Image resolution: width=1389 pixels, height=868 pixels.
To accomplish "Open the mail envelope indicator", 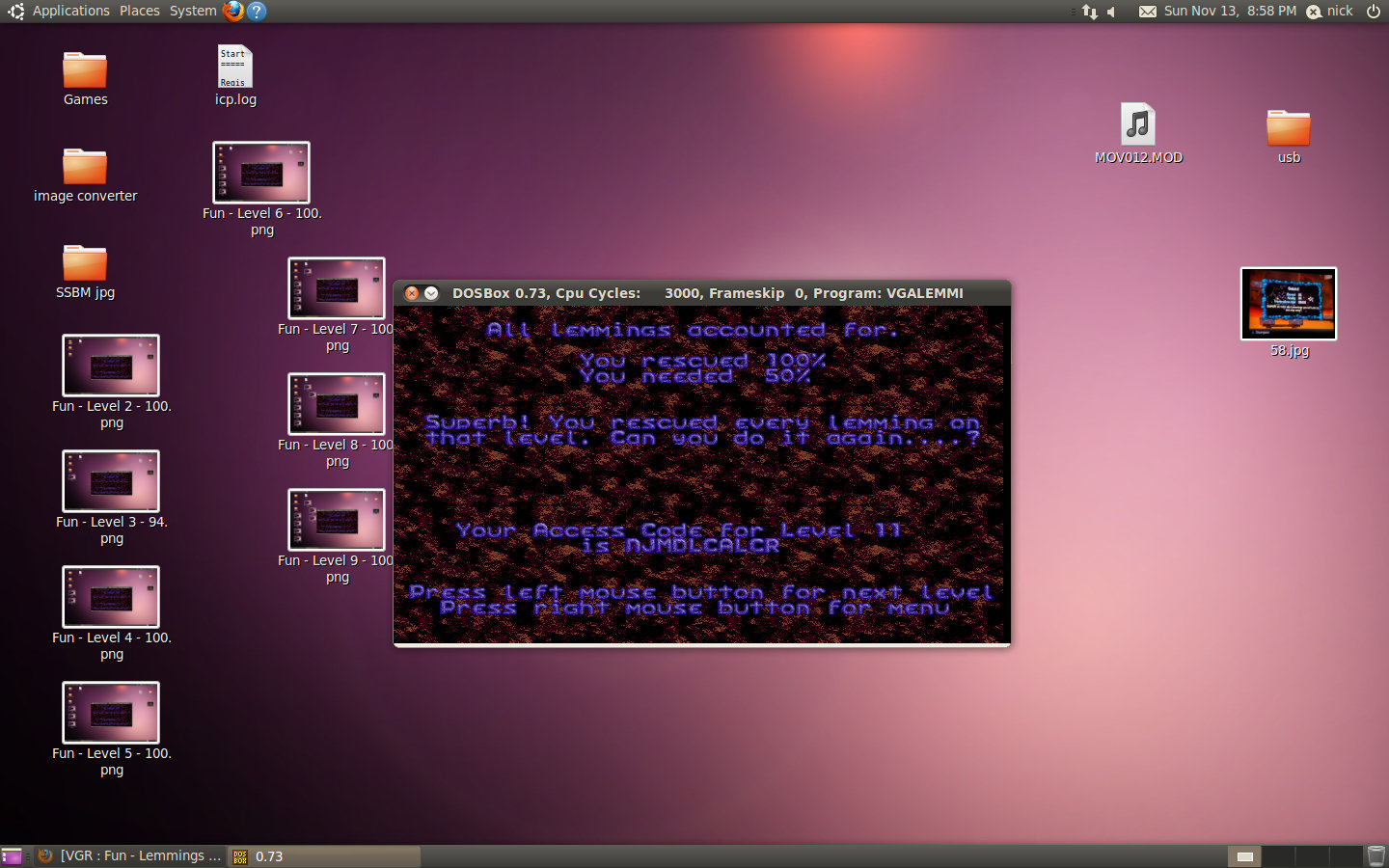I will coord(1147,12).
